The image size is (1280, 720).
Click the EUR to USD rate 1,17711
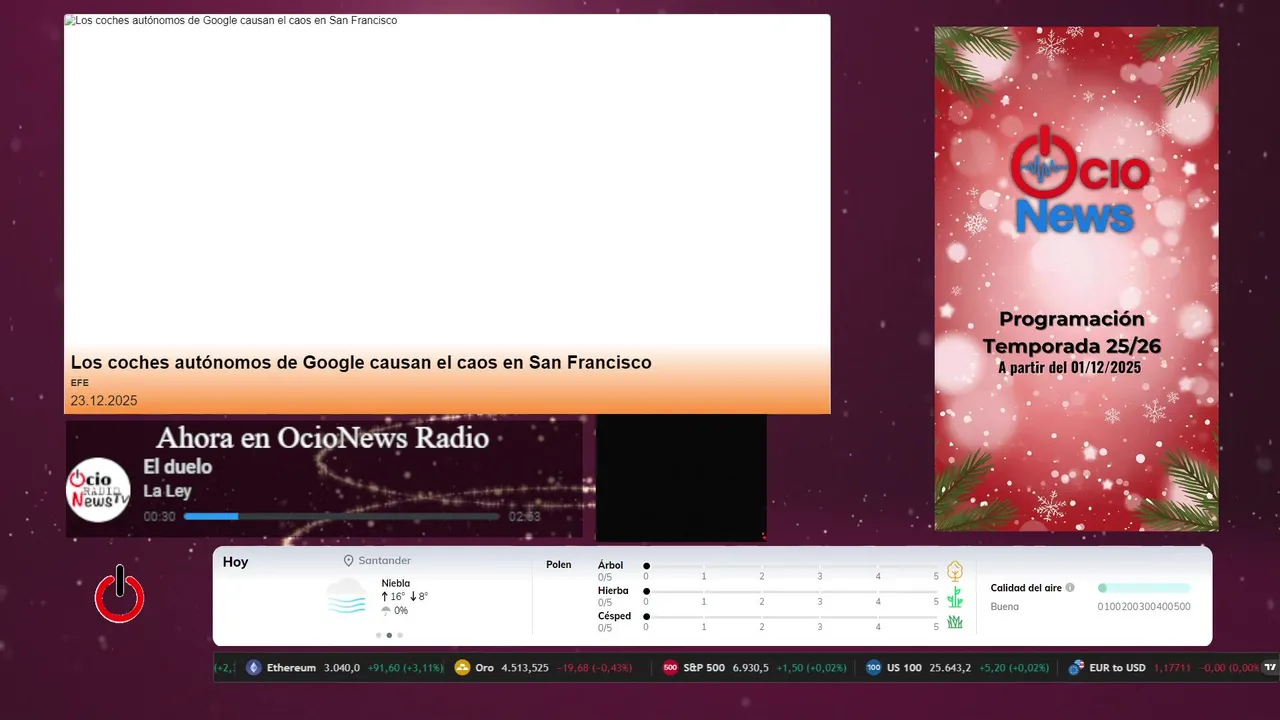1172,668
